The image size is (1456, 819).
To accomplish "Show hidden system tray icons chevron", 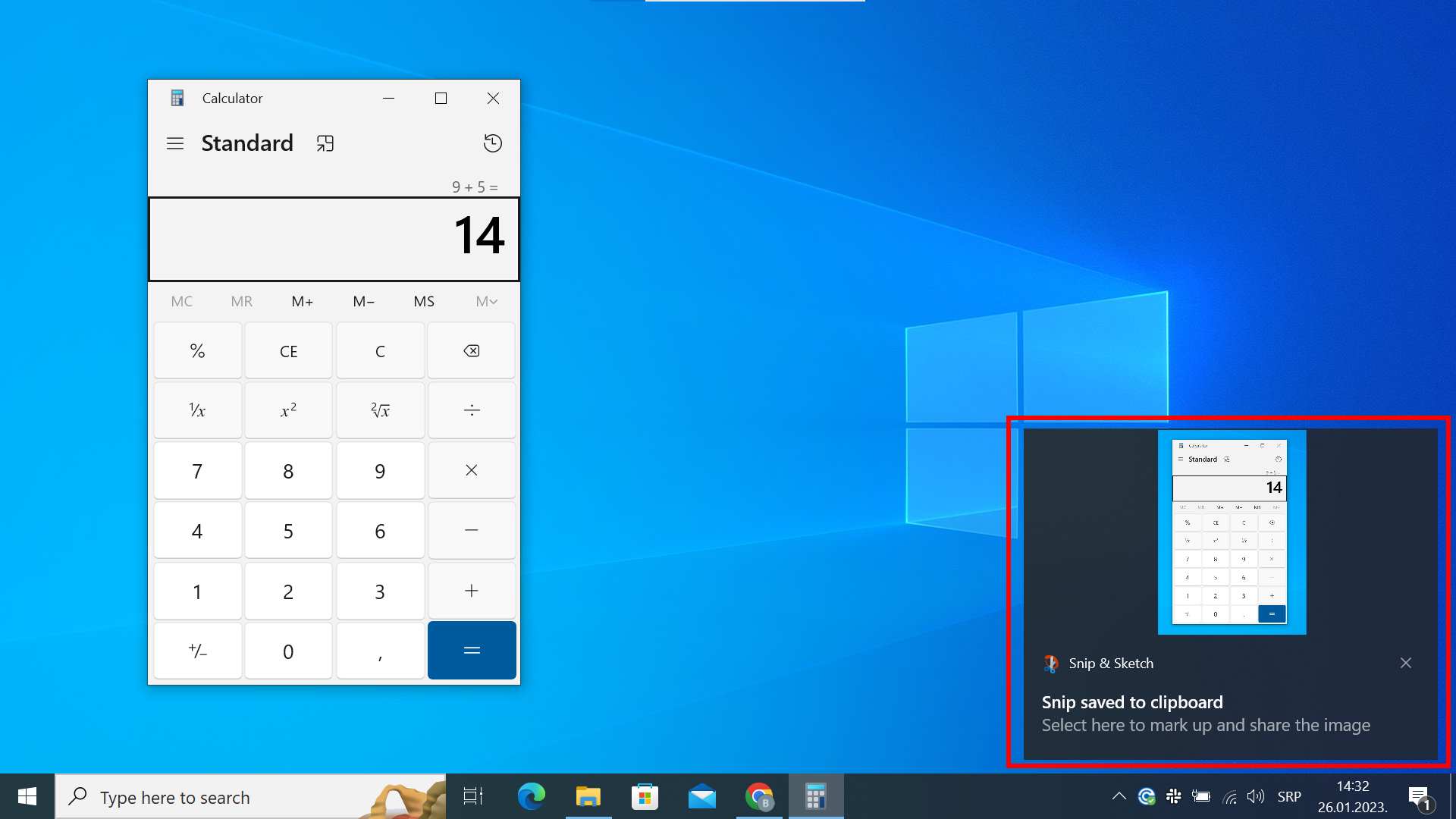I will (x=1119, y=796).
